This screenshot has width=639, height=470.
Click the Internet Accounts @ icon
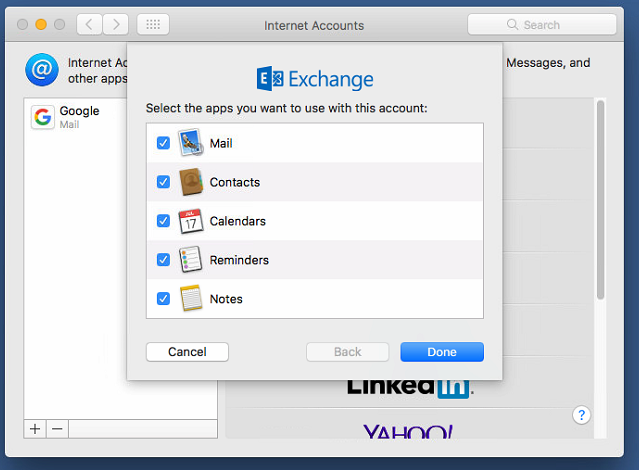(x=41, y=70)
